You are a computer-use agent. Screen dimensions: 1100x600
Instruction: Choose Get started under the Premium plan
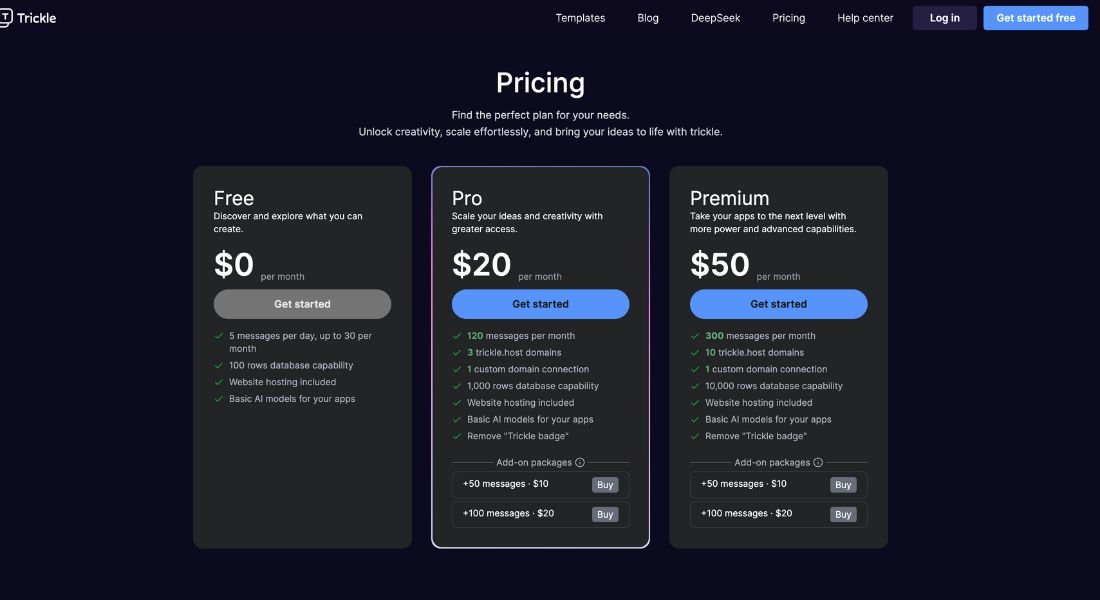779,304
